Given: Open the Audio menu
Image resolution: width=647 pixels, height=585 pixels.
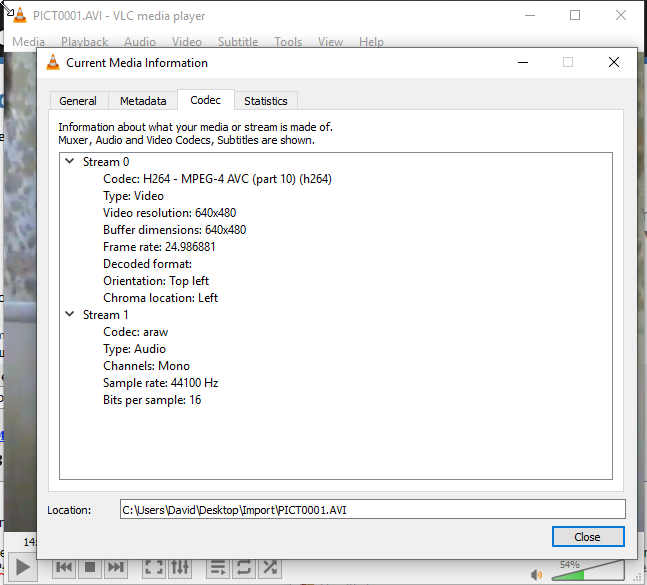Looking at the screenshot, I should point(140,42).
